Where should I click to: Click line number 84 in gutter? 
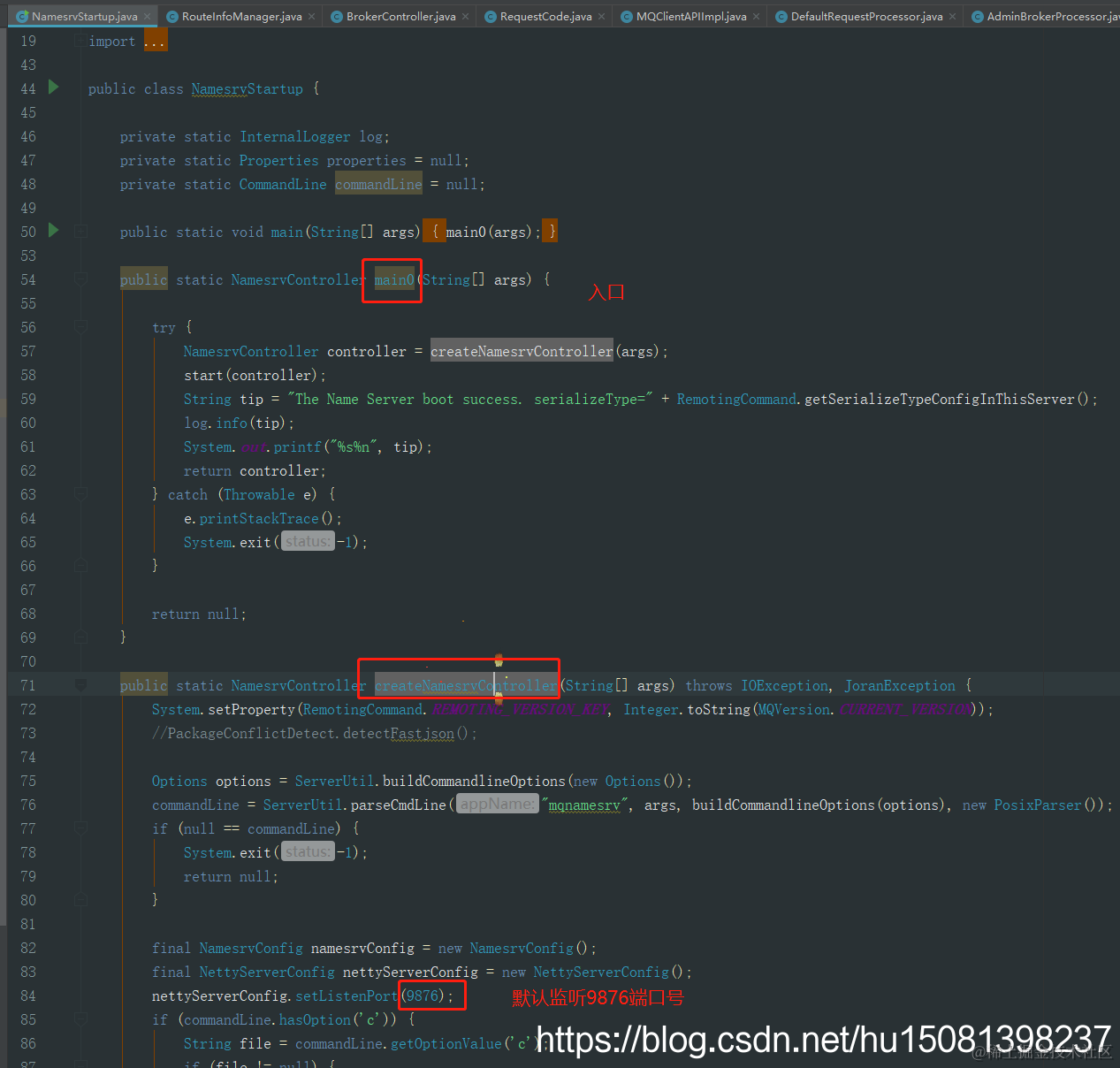(28, 996)
